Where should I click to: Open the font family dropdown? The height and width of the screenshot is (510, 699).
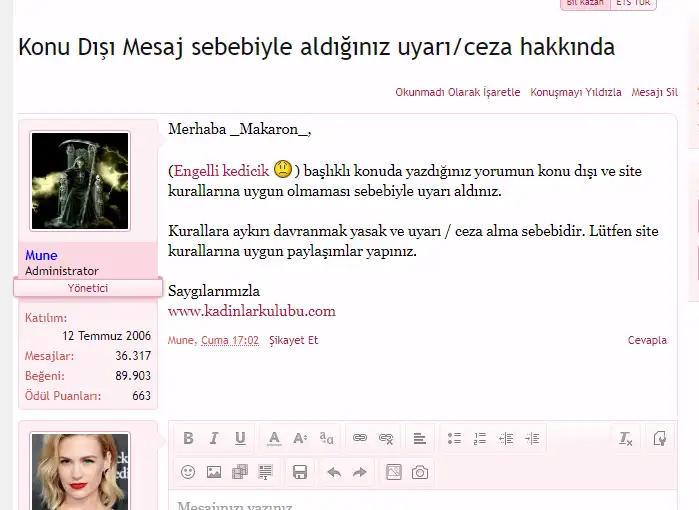(326, 438)
